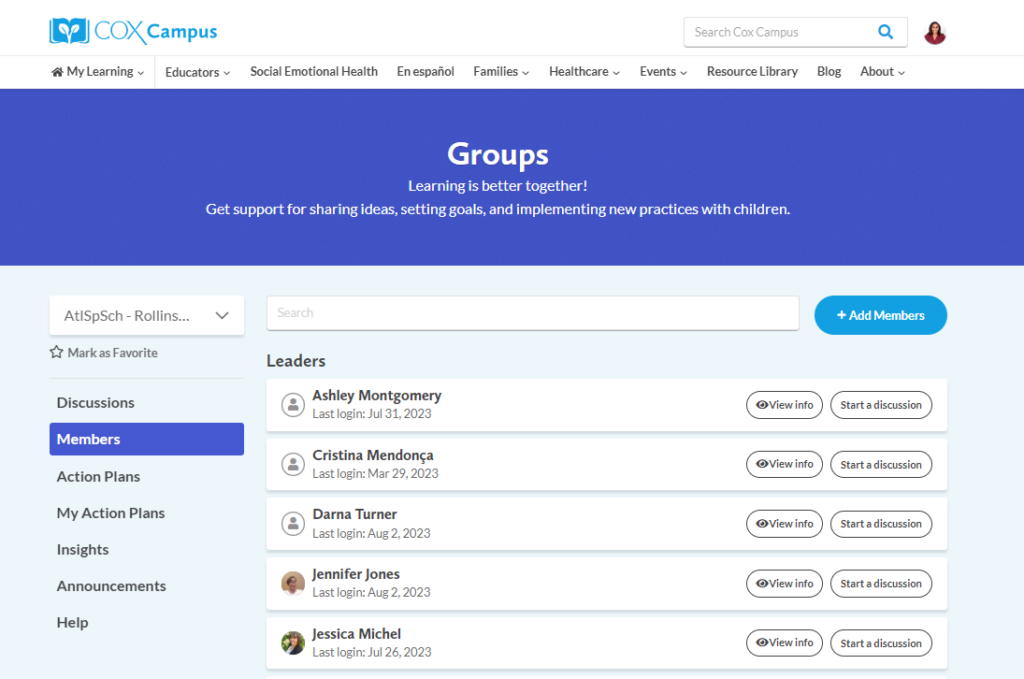Expand the Healthcare menu
1024x679 pixels.
pyautogui.click(x=584, y=72)
